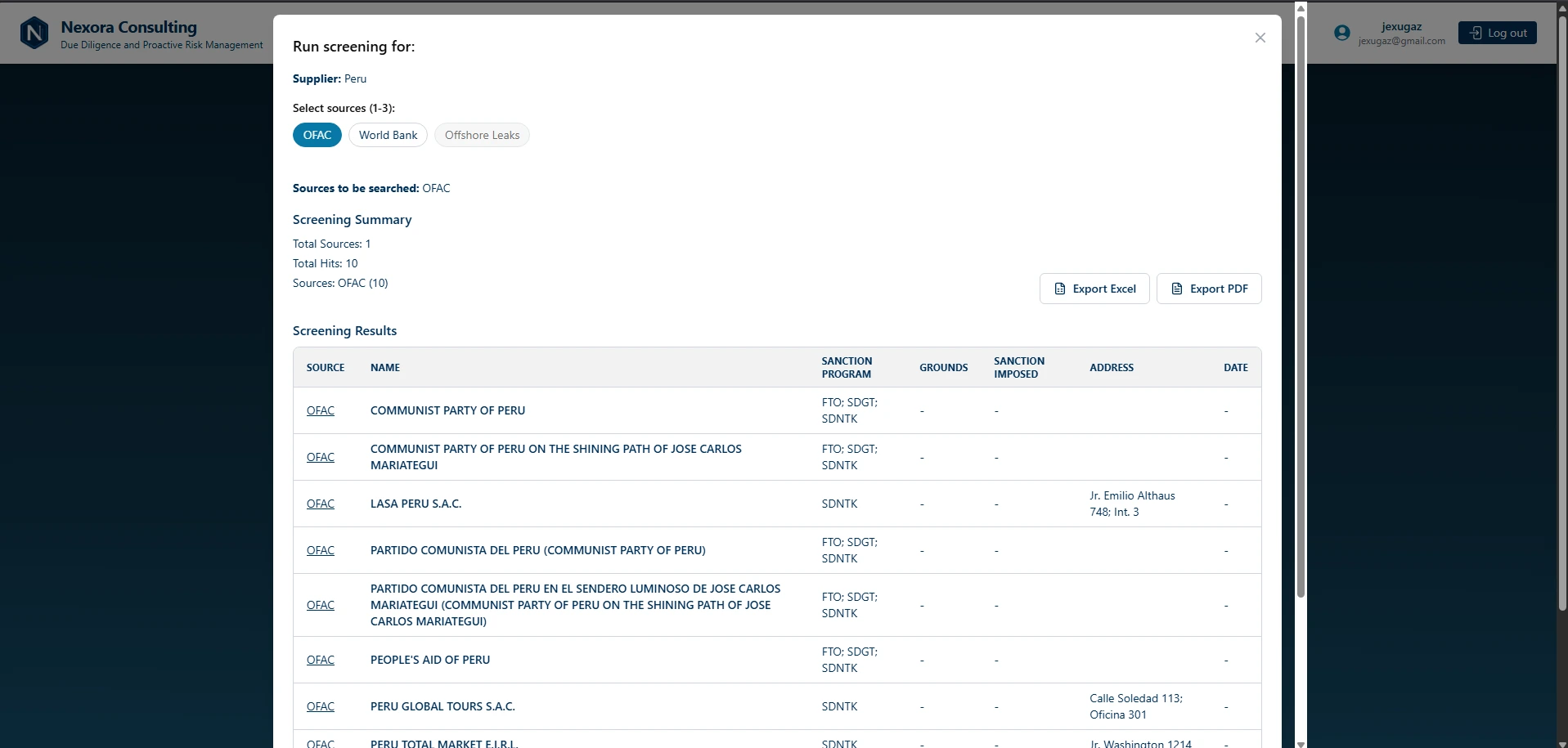Select the PEOPLE'S AID OF PERU name
Image resolution: width=1568 pixels, height=748 pixels.
click(x=430, y=660)
